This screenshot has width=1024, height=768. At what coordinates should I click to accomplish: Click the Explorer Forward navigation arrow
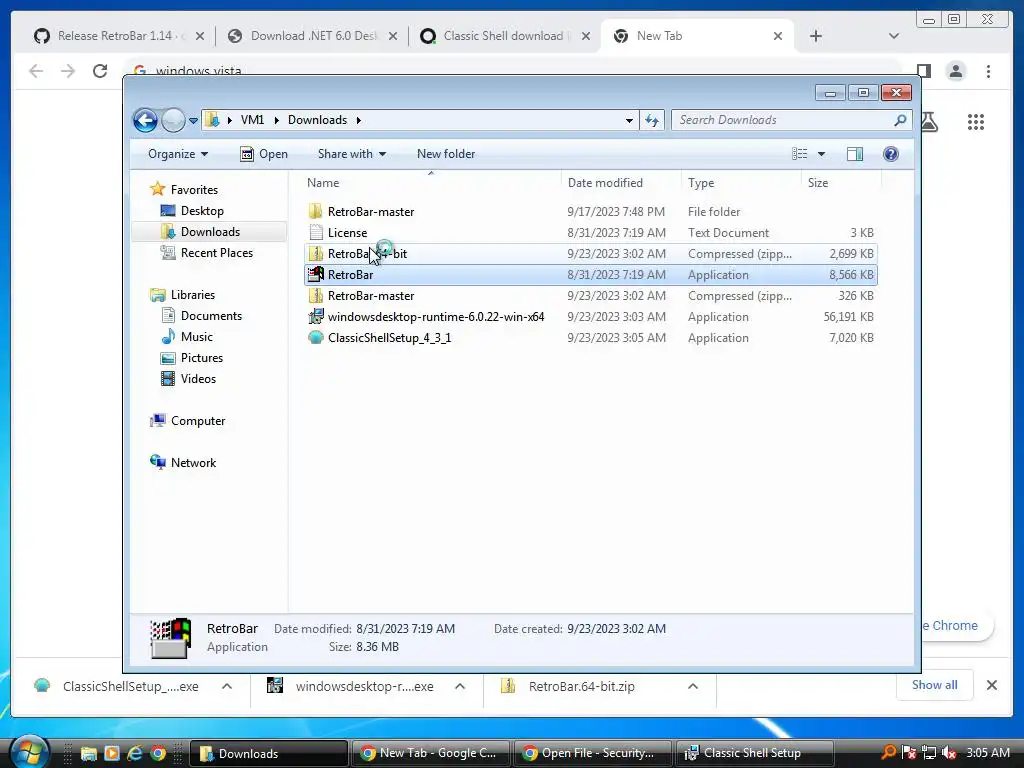(173, 120)
